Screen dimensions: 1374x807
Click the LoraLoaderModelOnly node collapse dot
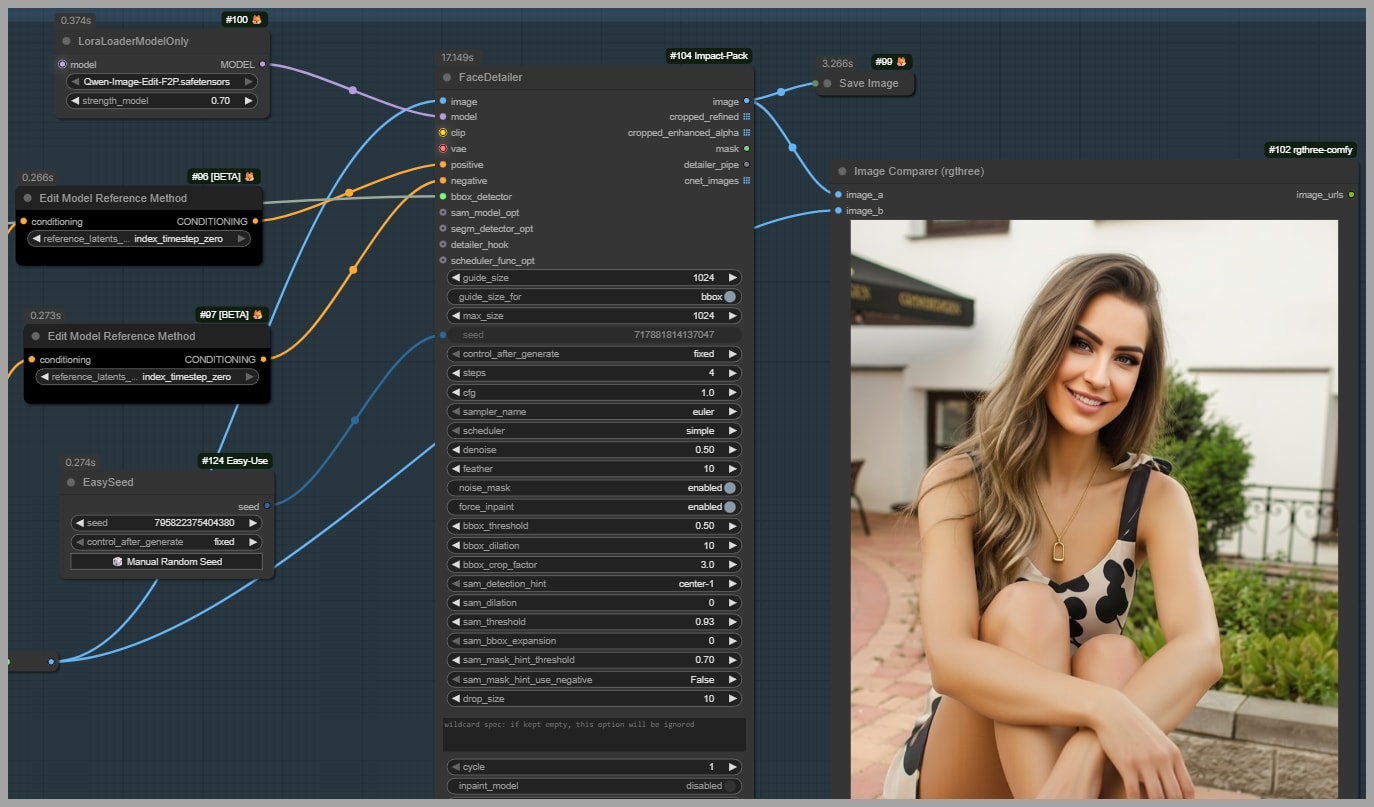click(66, 41)
